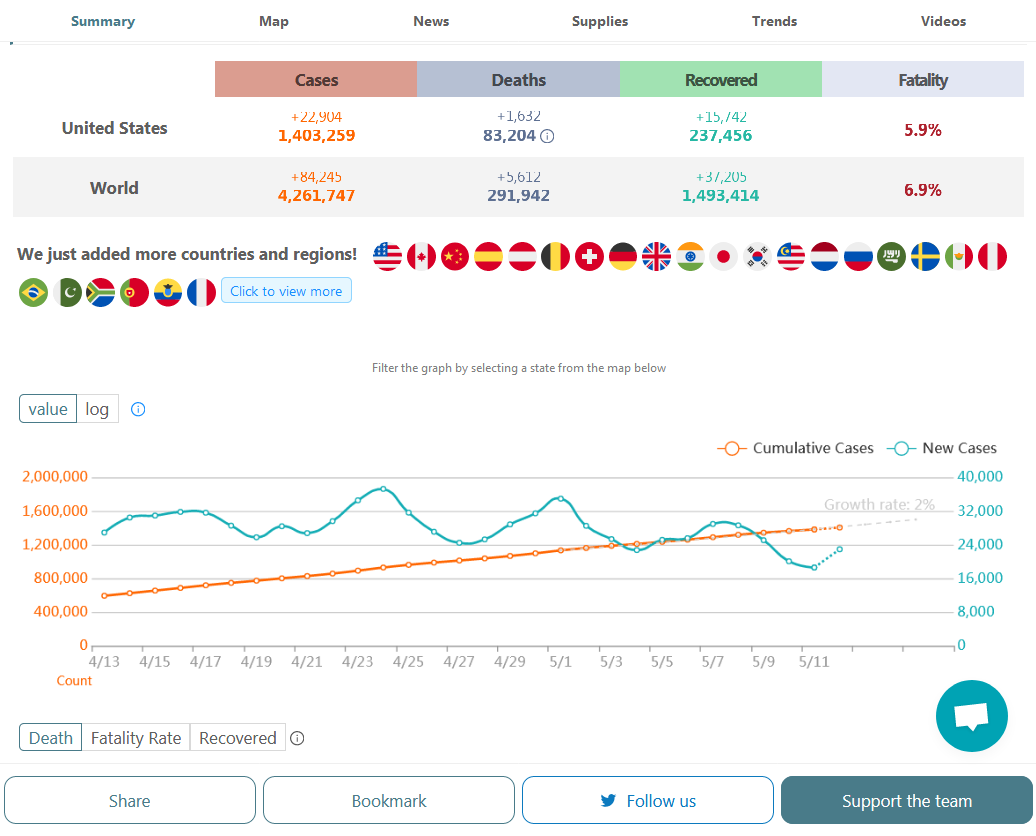The height and width of the screenshot is (836, 1036).
Task: Show the Death chart
Action: pyautogui.click(x=51, y=738)
